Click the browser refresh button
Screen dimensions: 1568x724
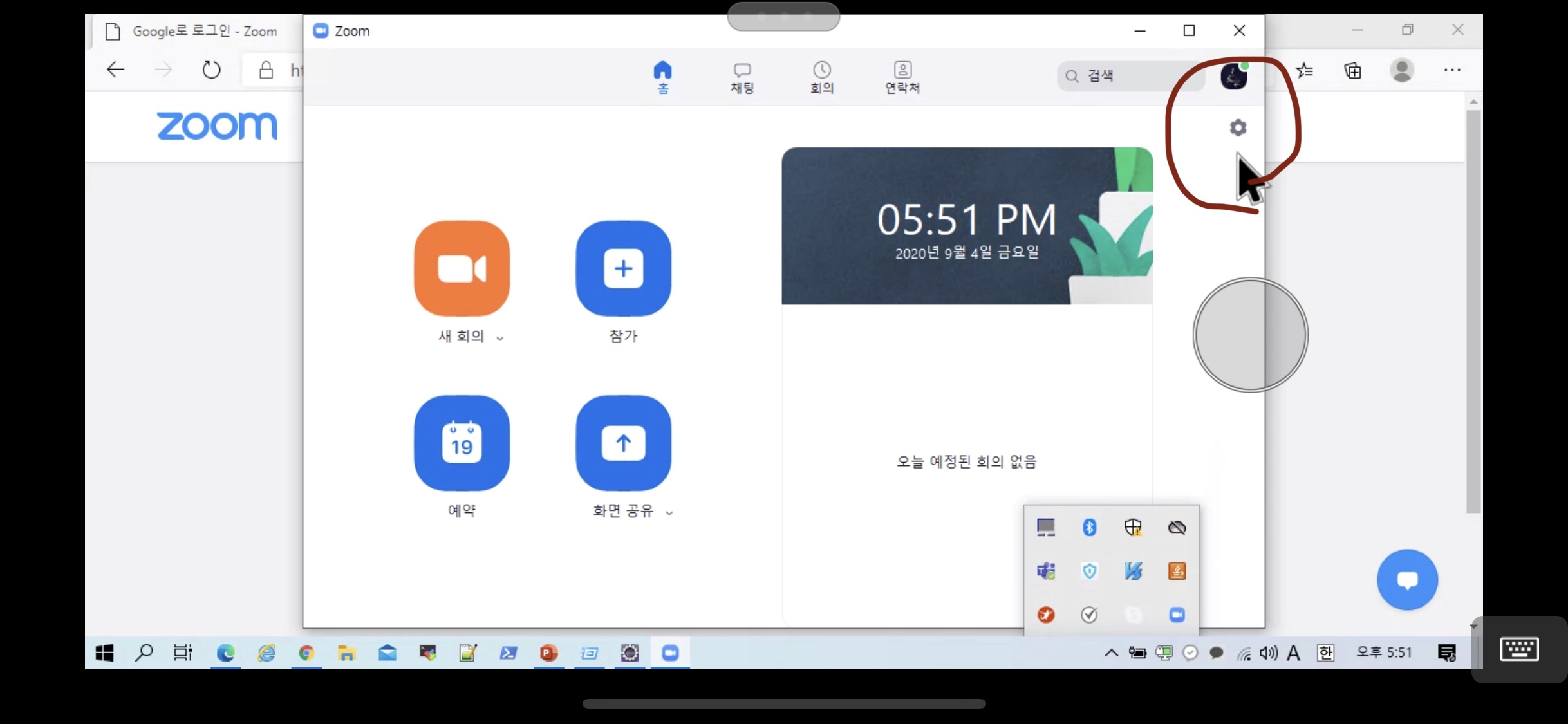(x=211, y=69)
